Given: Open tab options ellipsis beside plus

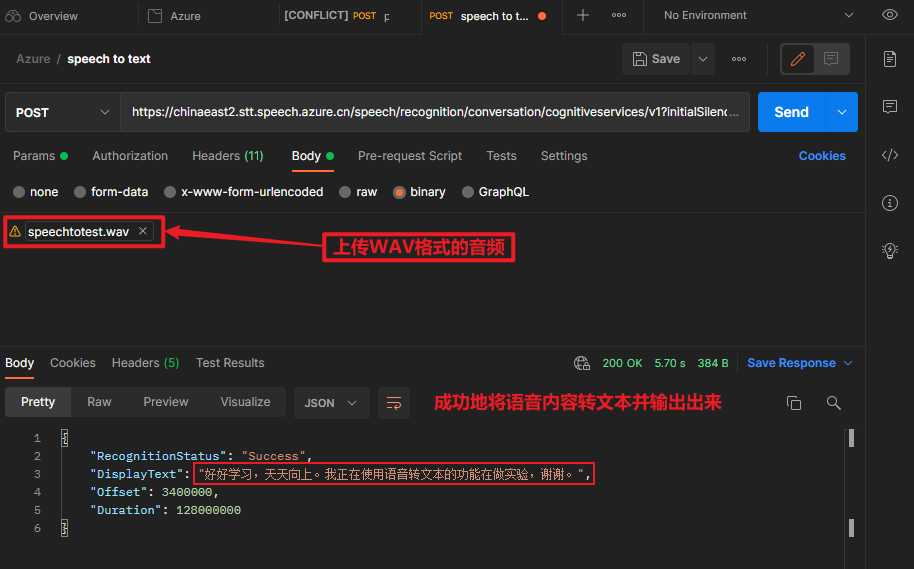Looking at the screenshot, I should point(618,15).
